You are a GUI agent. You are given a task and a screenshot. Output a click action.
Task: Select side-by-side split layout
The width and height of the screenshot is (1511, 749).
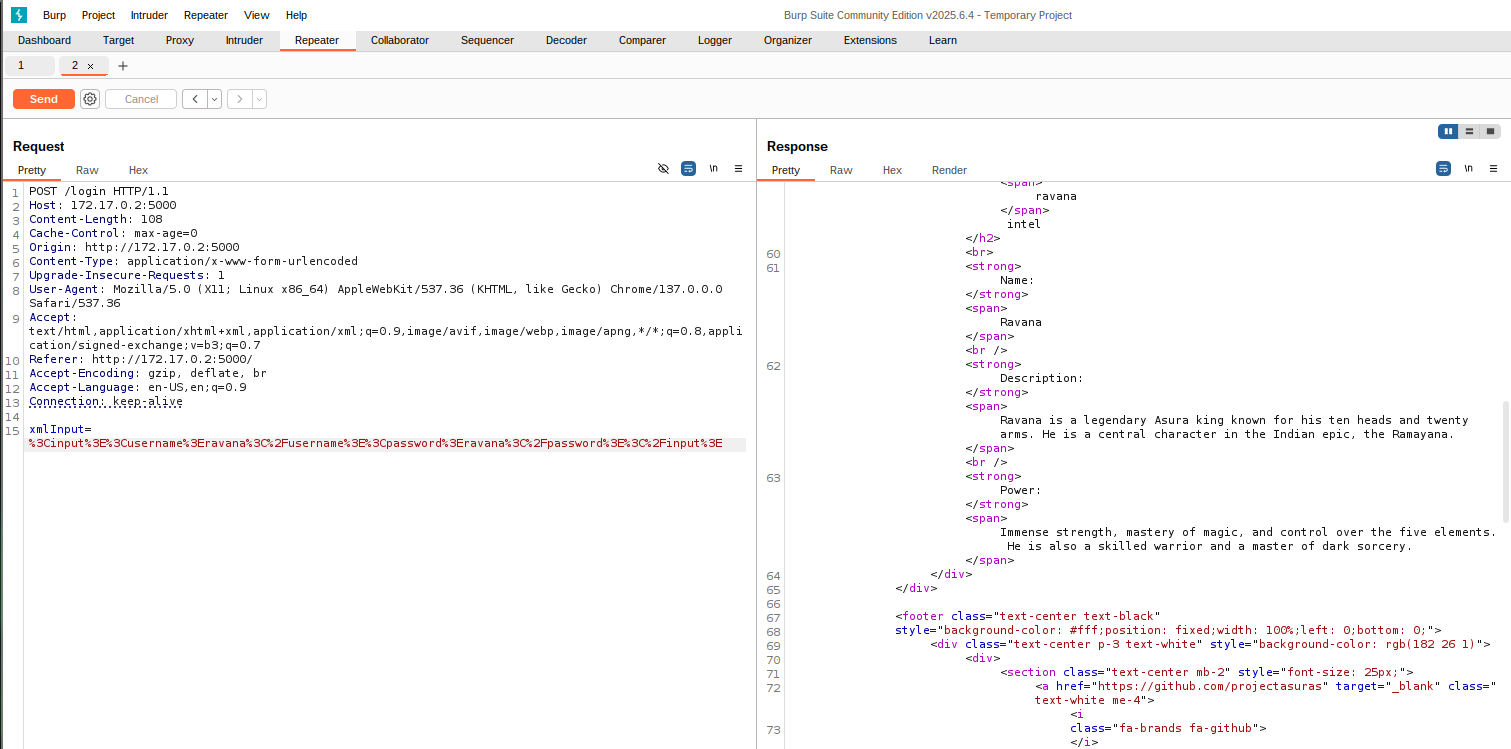click(x=1448, y=131)
